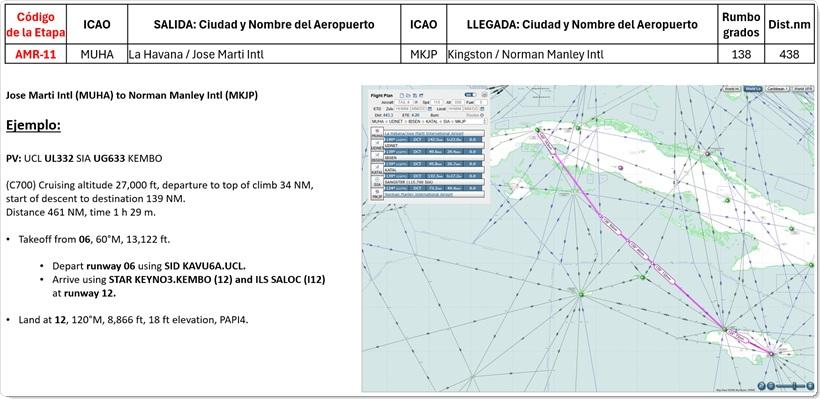Select the SIA VOR icon in the list
Viewport: 820px width, 399px height.
tap(377, 181)
